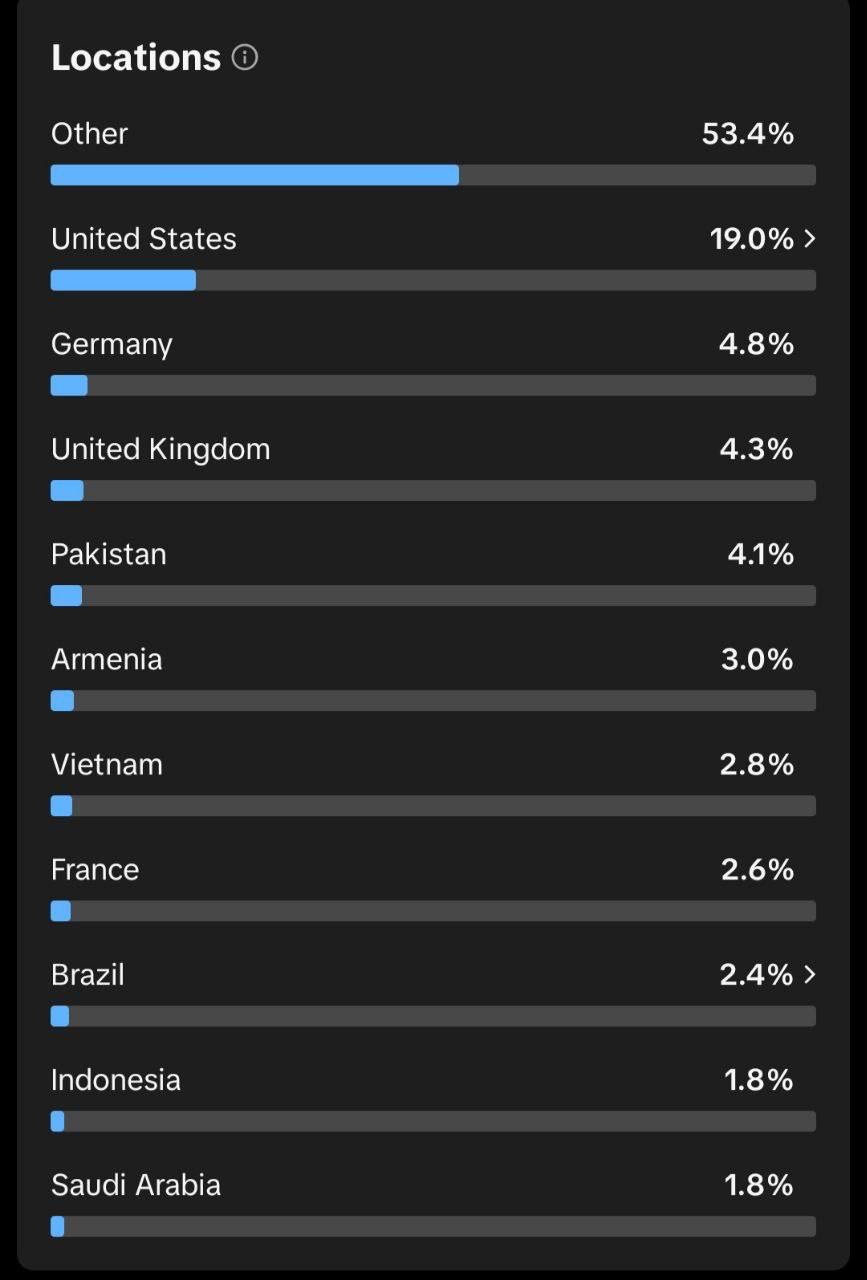Select the Saudi Arabia label
The width and height of the screenshot is (867, 1280).
(136, 1185)
